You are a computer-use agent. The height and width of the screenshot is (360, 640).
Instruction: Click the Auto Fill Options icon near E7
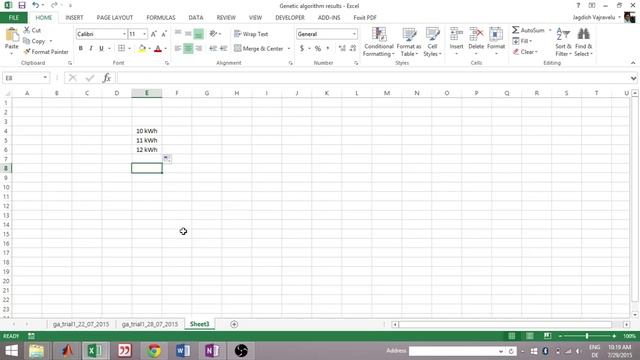point(167,159)
